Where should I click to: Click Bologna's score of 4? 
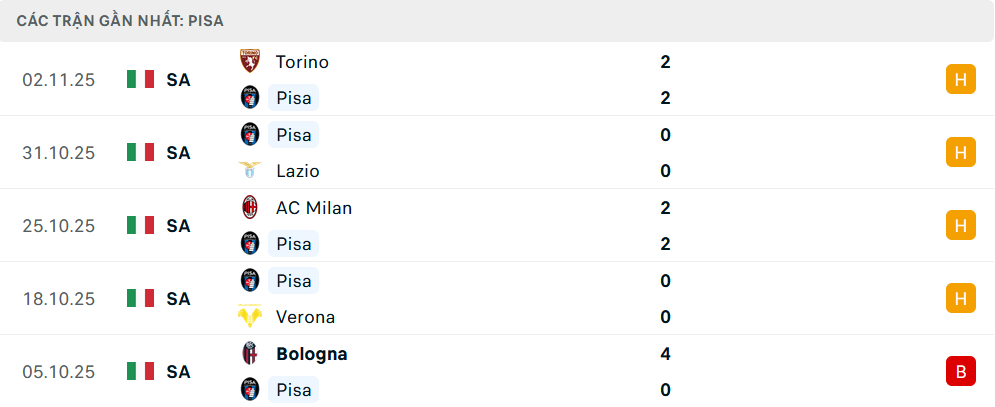(x=665, y=354)
